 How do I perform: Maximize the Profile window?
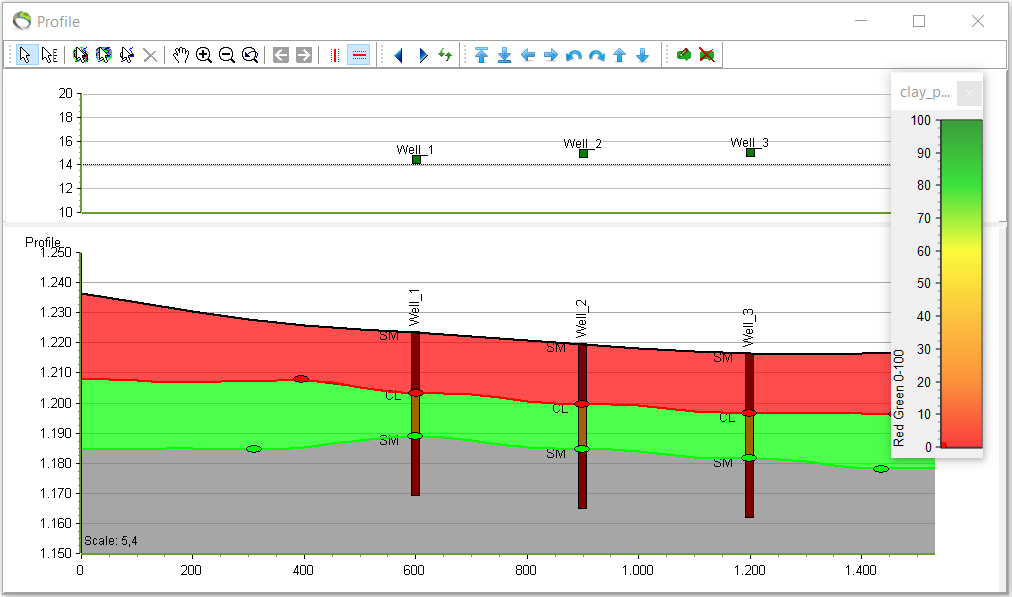[919, 21]
